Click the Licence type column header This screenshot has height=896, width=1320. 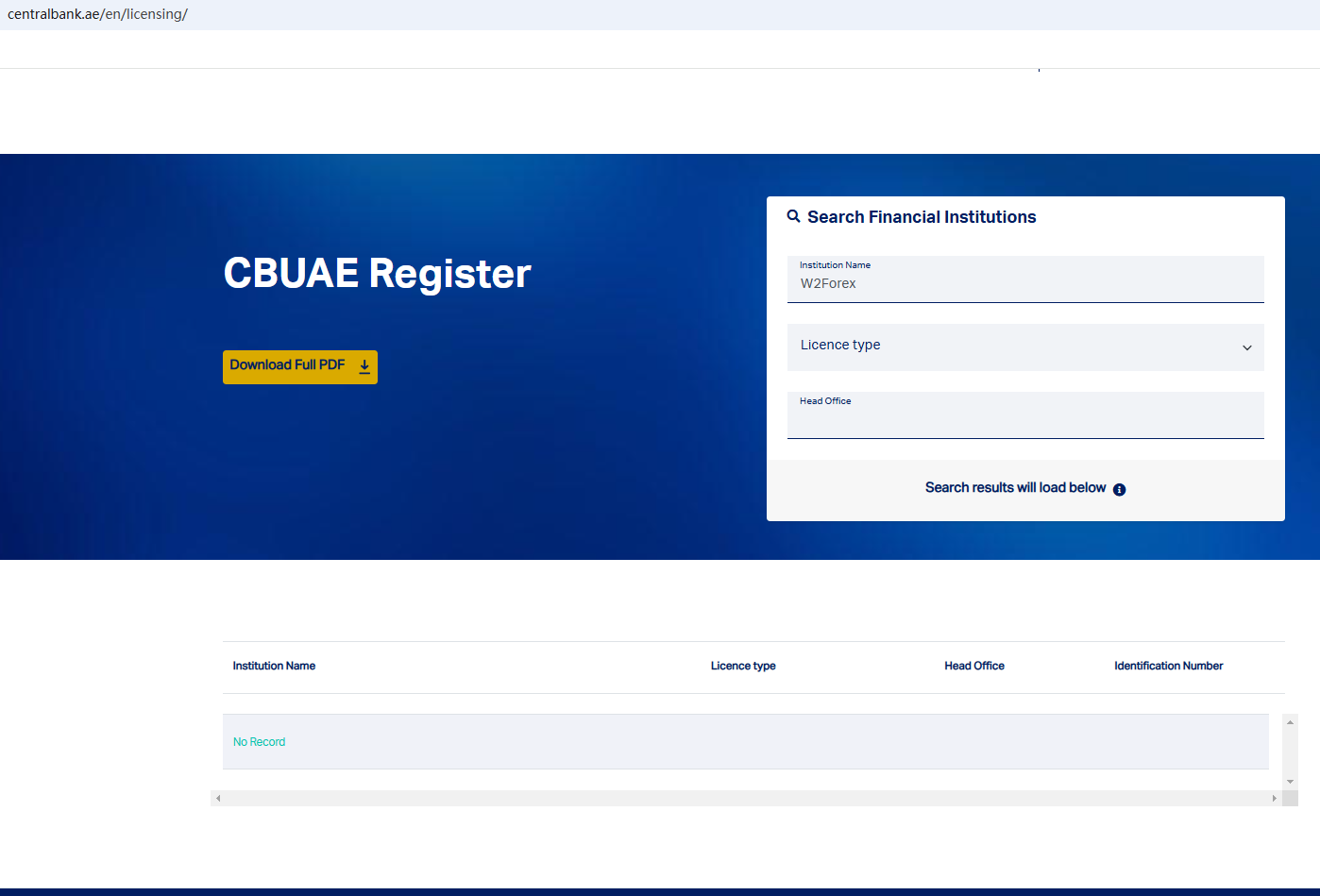(743, 666)
